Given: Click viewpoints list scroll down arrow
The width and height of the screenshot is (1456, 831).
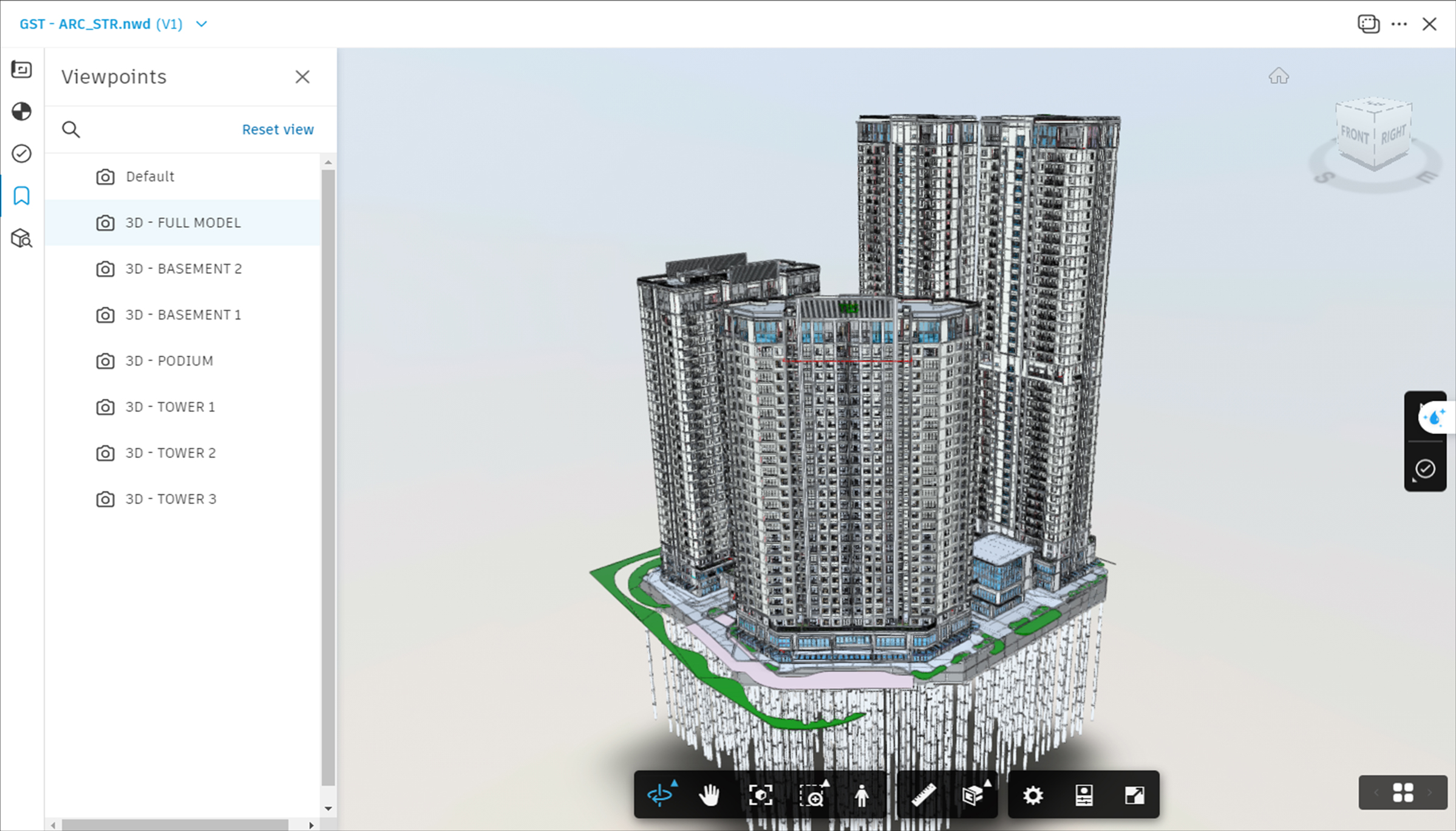Looking at the screenshot, I should click(x=328, y=809).
